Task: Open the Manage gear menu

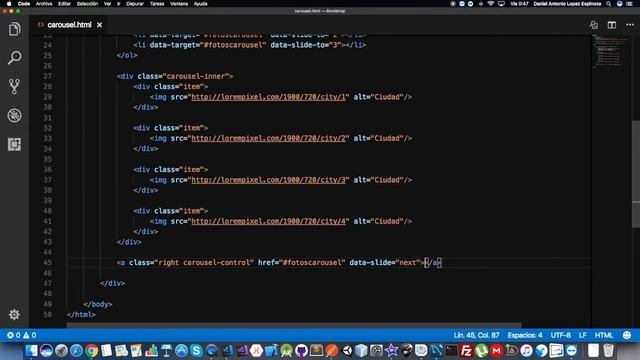Action: pyautogui.click(x=14, y=314)
